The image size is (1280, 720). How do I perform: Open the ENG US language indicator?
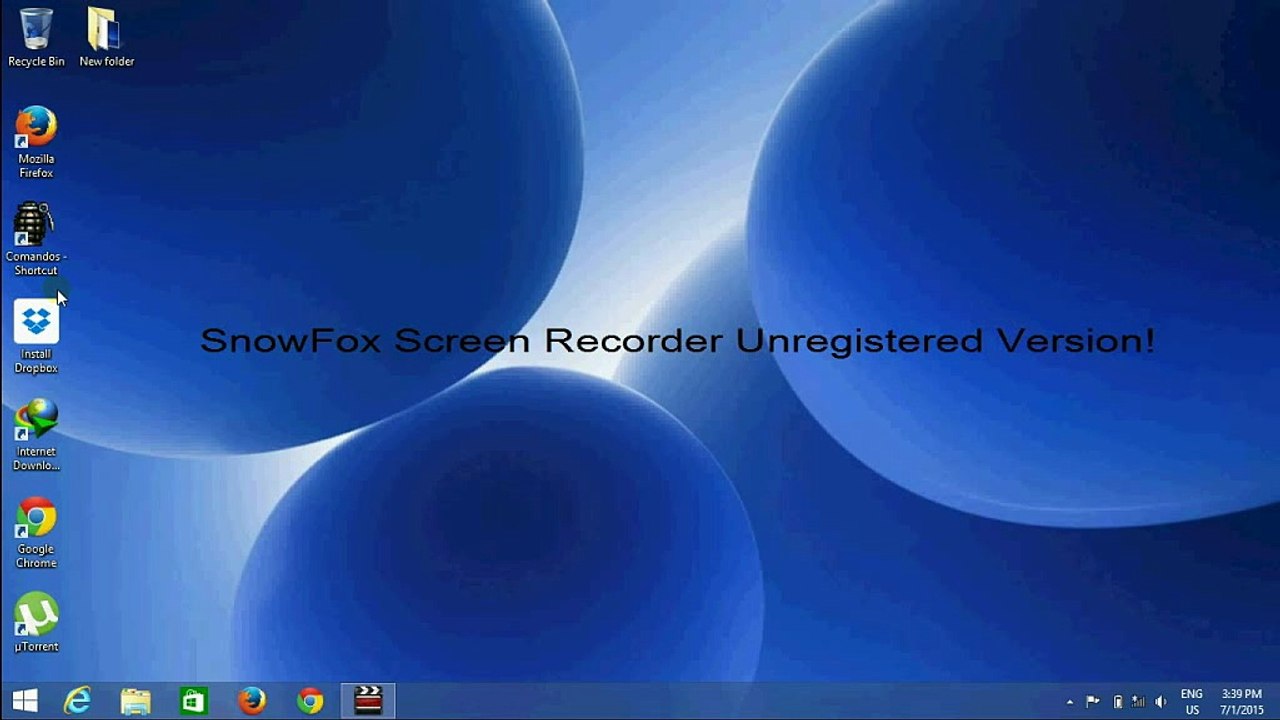(1192, 701)
